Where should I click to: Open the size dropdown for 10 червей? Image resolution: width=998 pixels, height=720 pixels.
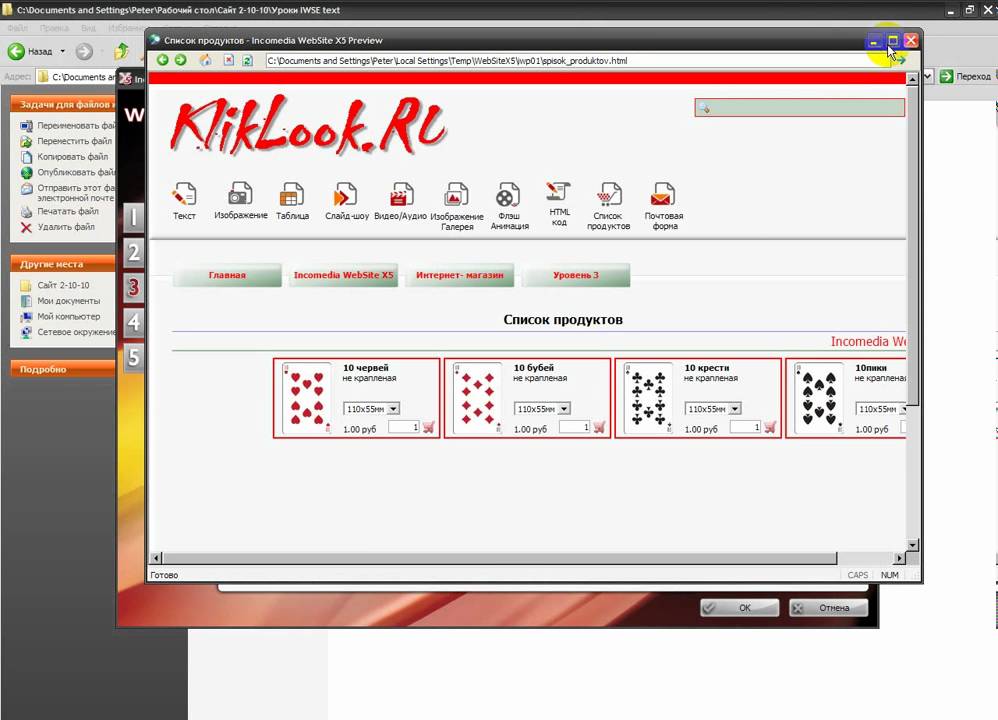click(x=393, y=409)
